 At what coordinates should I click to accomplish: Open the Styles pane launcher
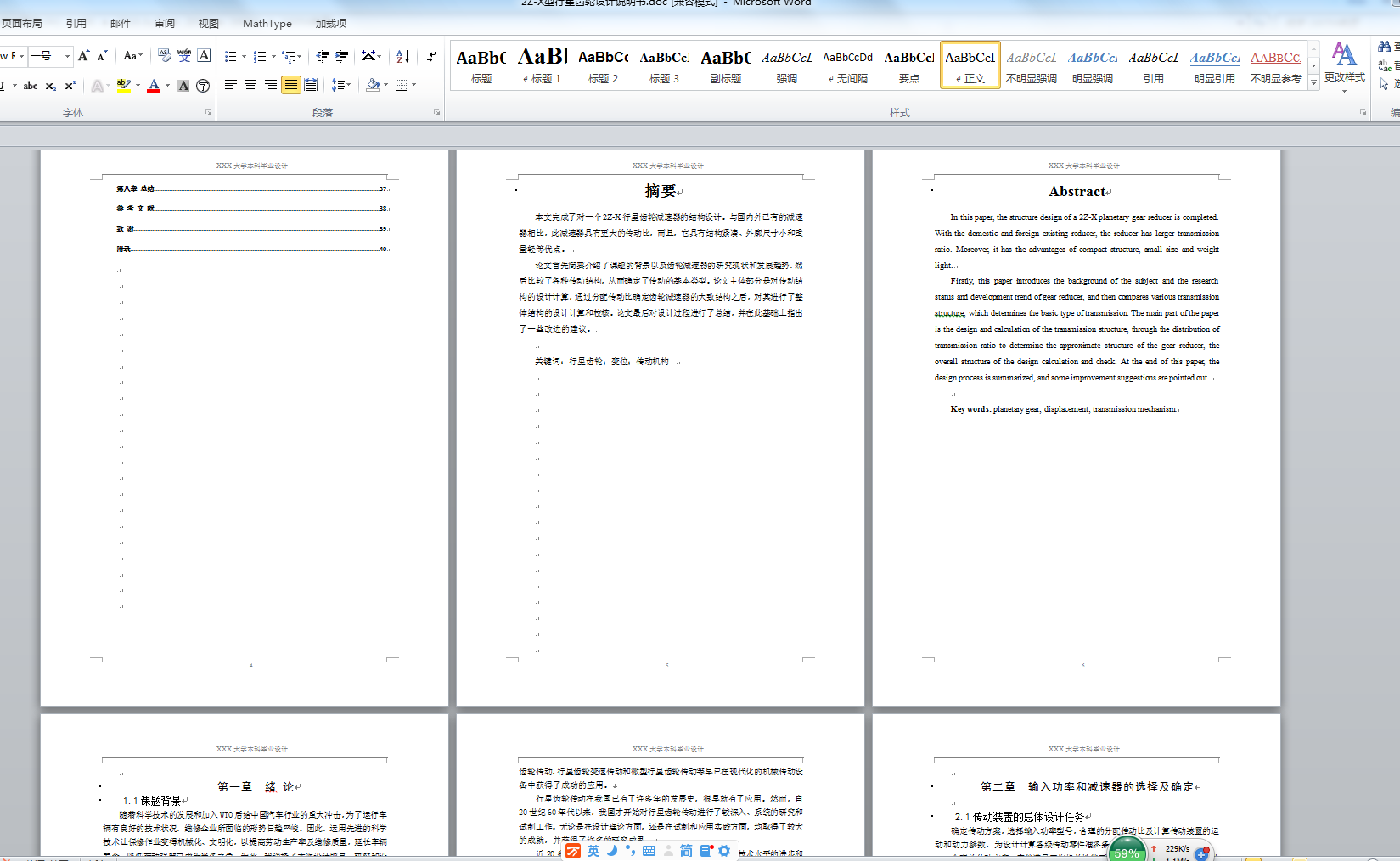pos(1363,112)
